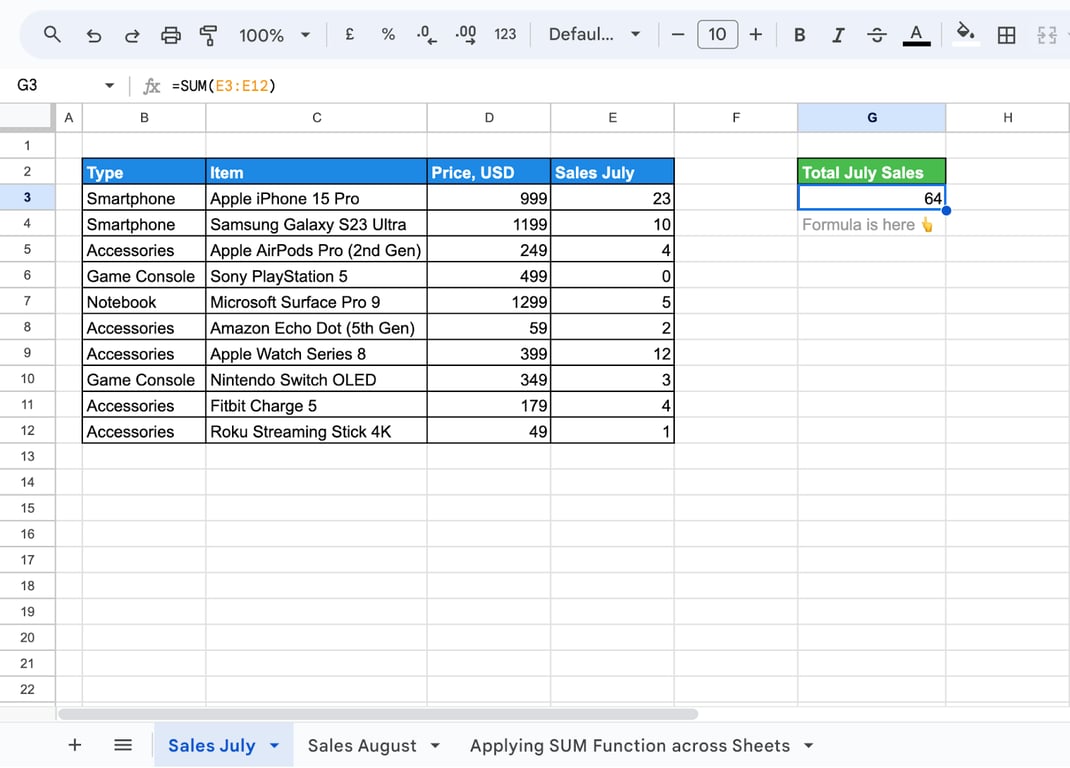1070x768 pixels.
Task: Click the redo arrow icon
Action: pos(132,35)
